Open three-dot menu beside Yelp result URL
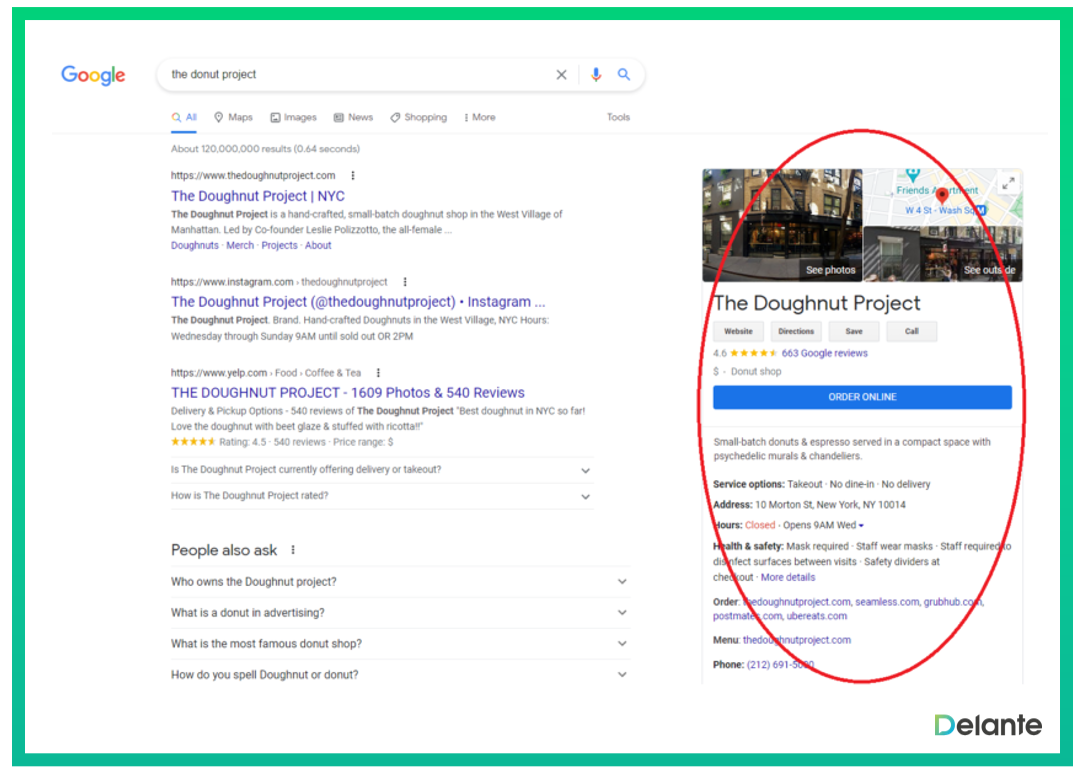Screen dimensions: 1078x771 (x=378, y=373)
